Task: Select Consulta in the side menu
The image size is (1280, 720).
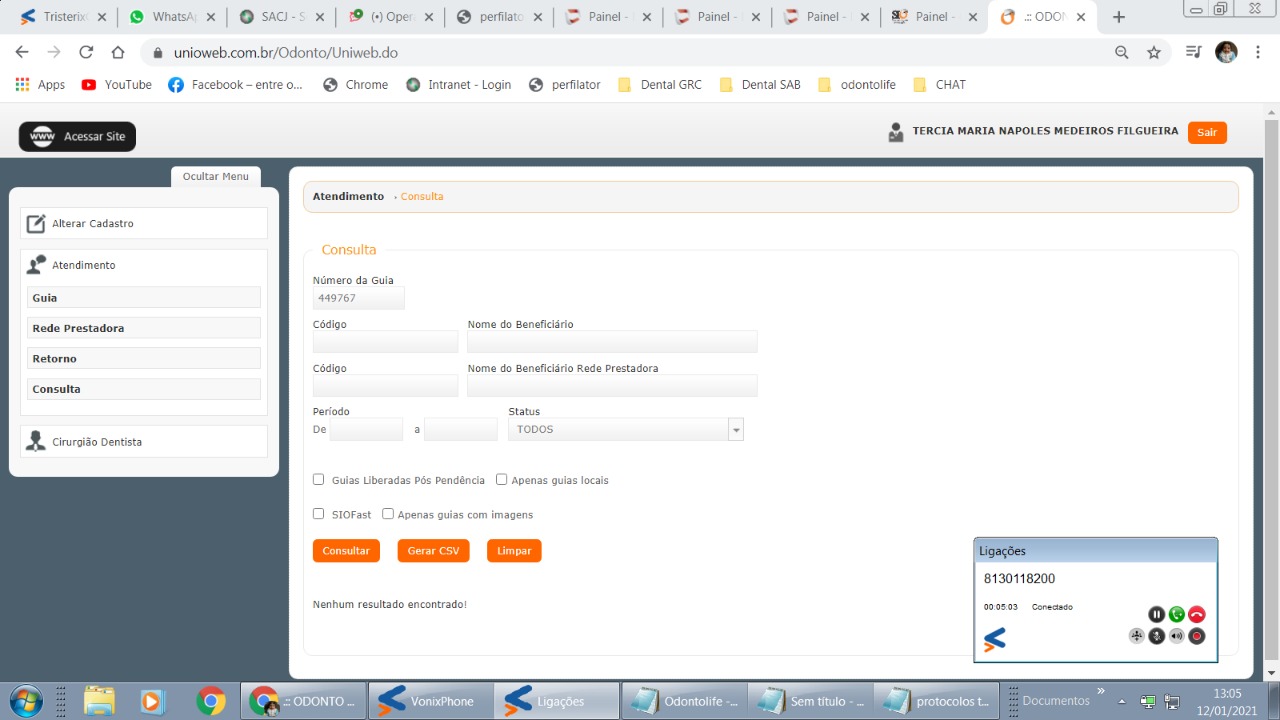Action: coord(146,389)
